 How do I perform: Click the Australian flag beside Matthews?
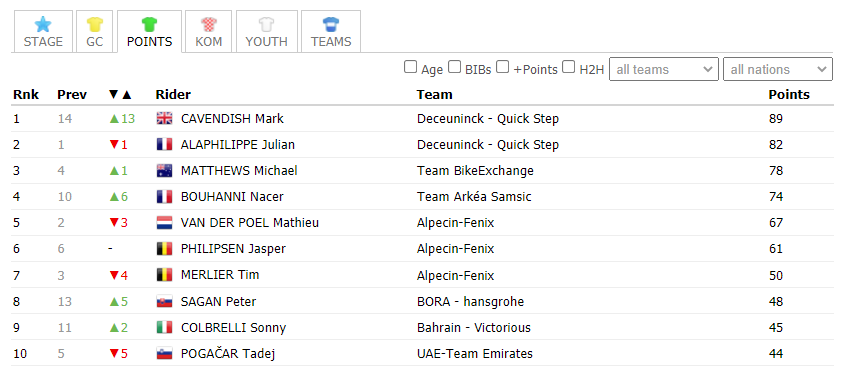pos(164,171)
